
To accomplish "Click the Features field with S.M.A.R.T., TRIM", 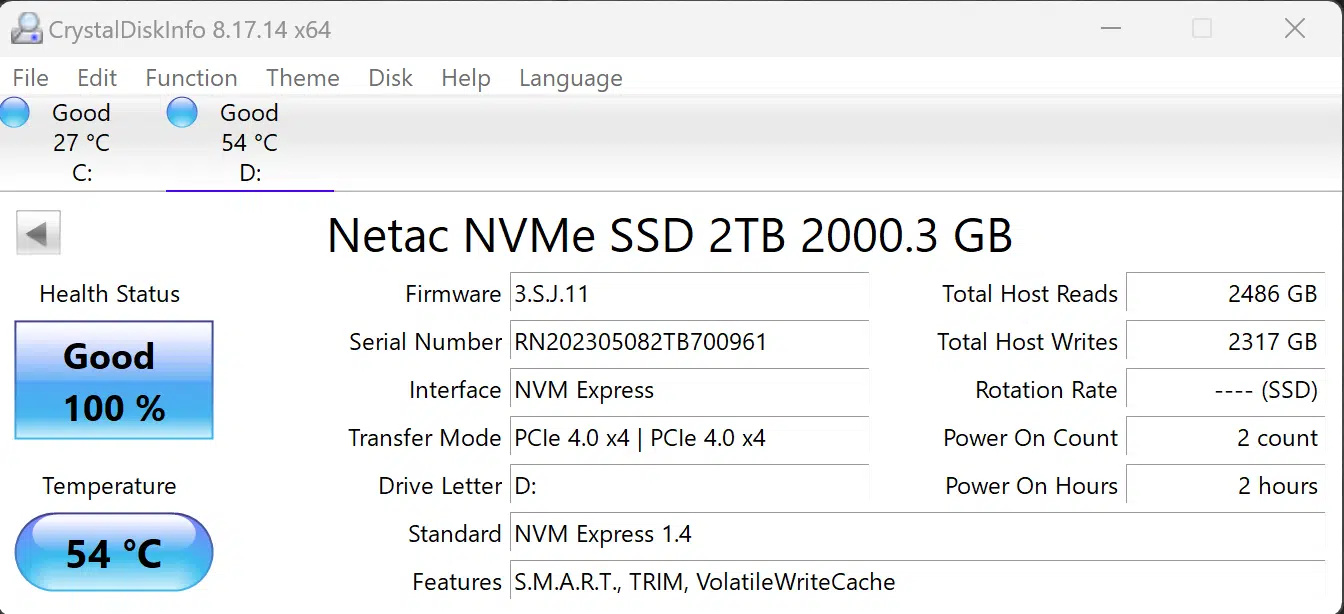I will [x=917, y=582].
